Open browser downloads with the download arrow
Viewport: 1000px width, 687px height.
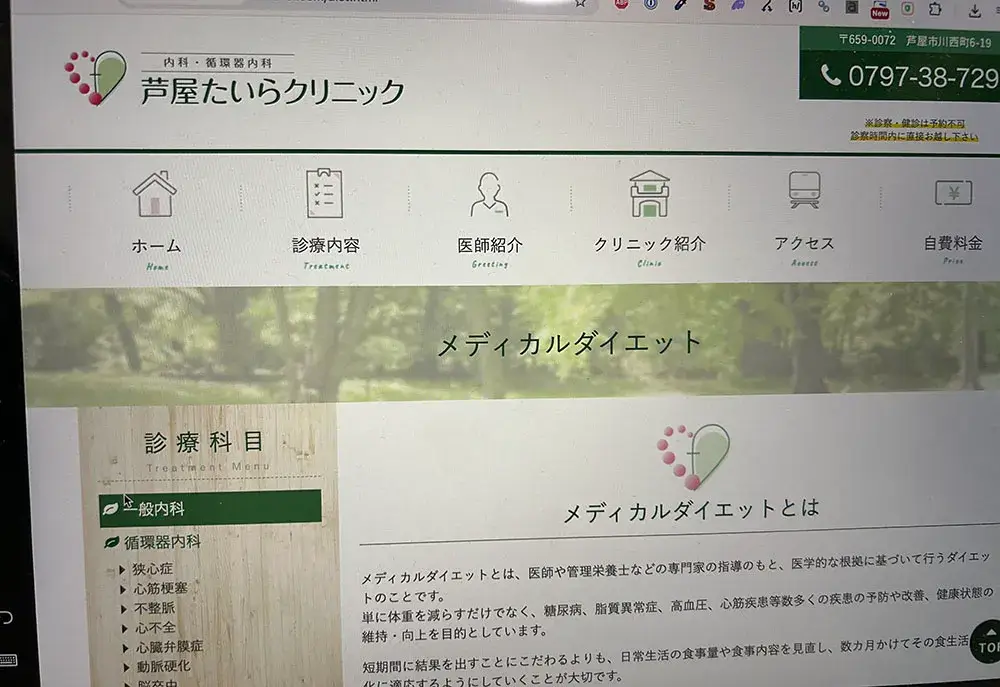coord(974,10)
